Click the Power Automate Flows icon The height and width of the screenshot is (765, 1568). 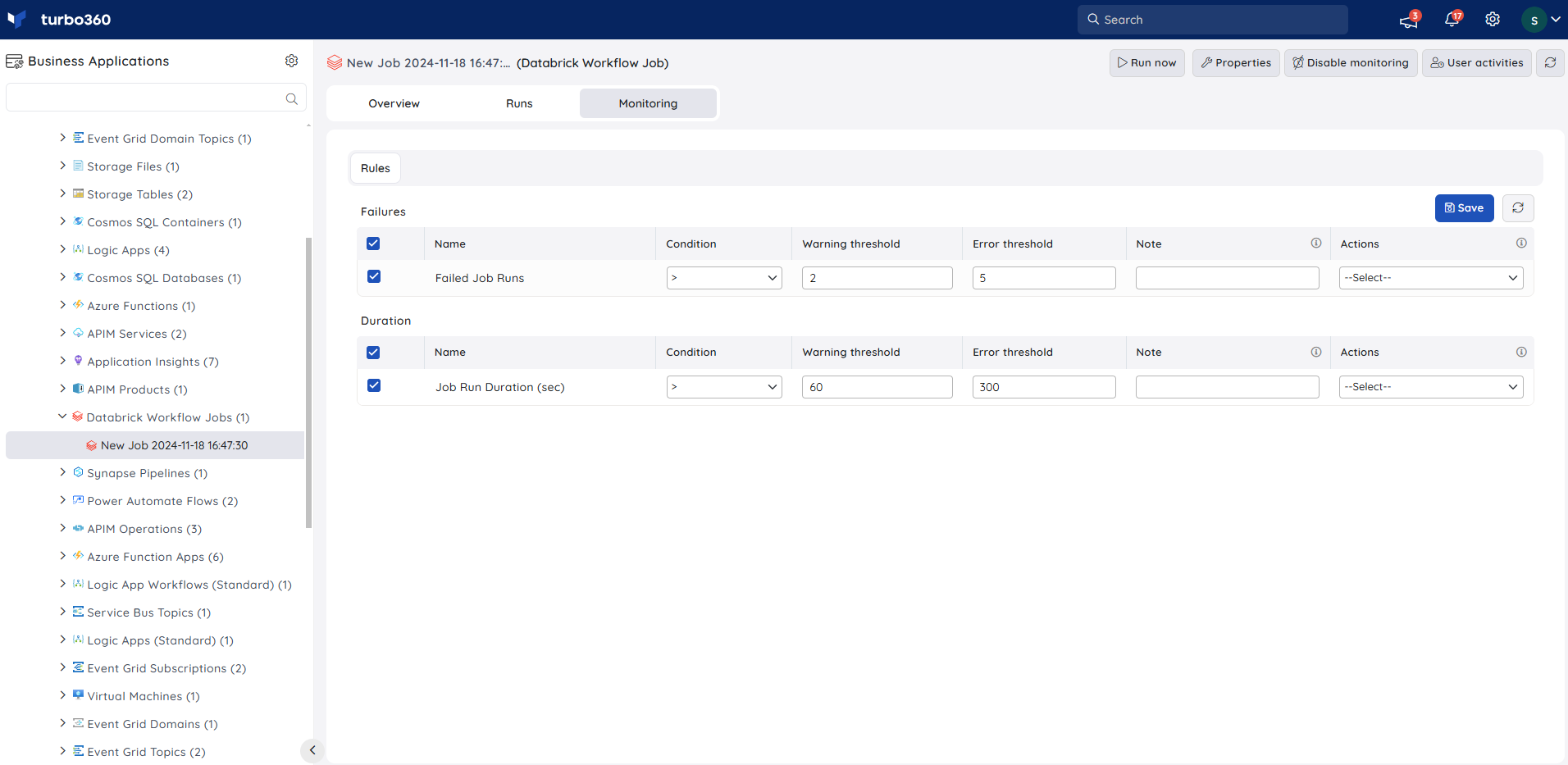coord(78,500)
